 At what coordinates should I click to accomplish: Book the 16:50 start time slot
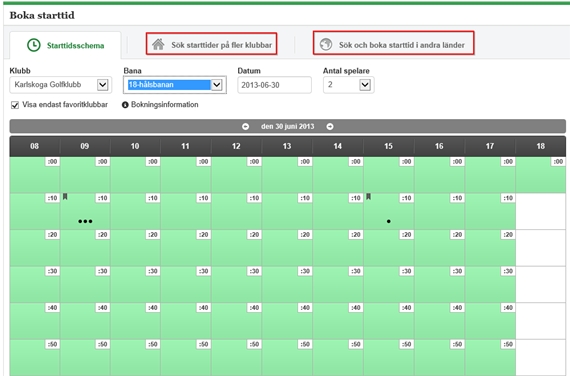[439, 357]
